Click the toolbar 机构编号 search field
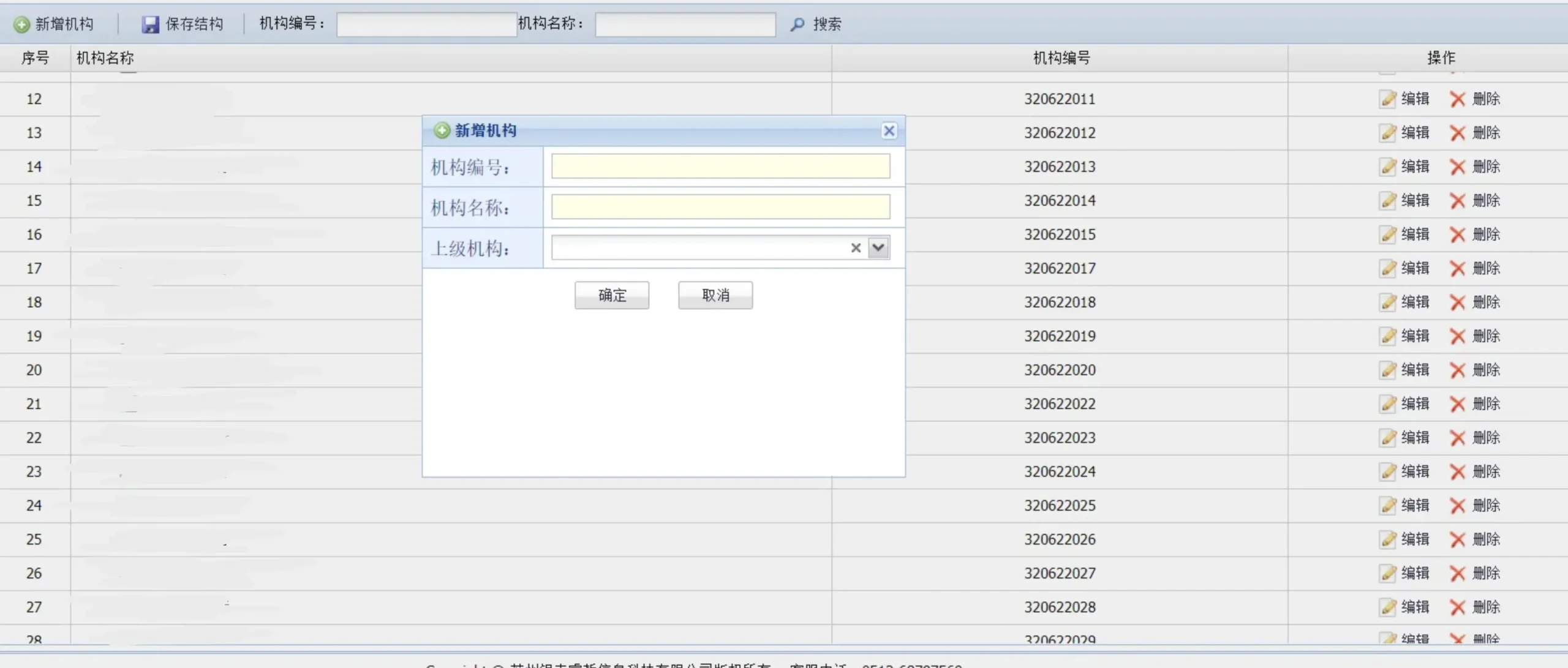The height and width of the screenshot is (668, 1568). (x=426, y=24)
